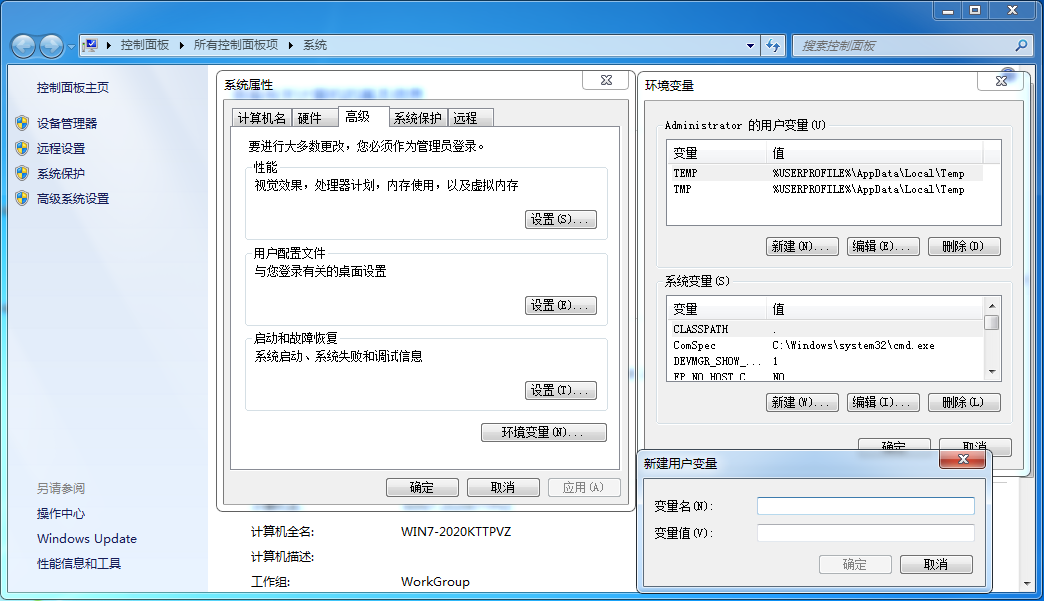Click the system variables scroll down arrow
1044x601 pixels.
[992, 371]
